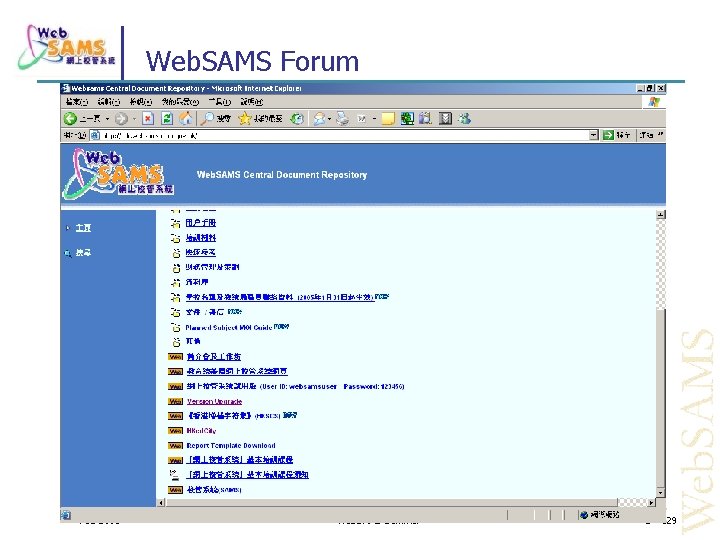Click the horizontal scrollbar right arrow
The width and height of the screenshot is (720, 540).
click(652, 503)
